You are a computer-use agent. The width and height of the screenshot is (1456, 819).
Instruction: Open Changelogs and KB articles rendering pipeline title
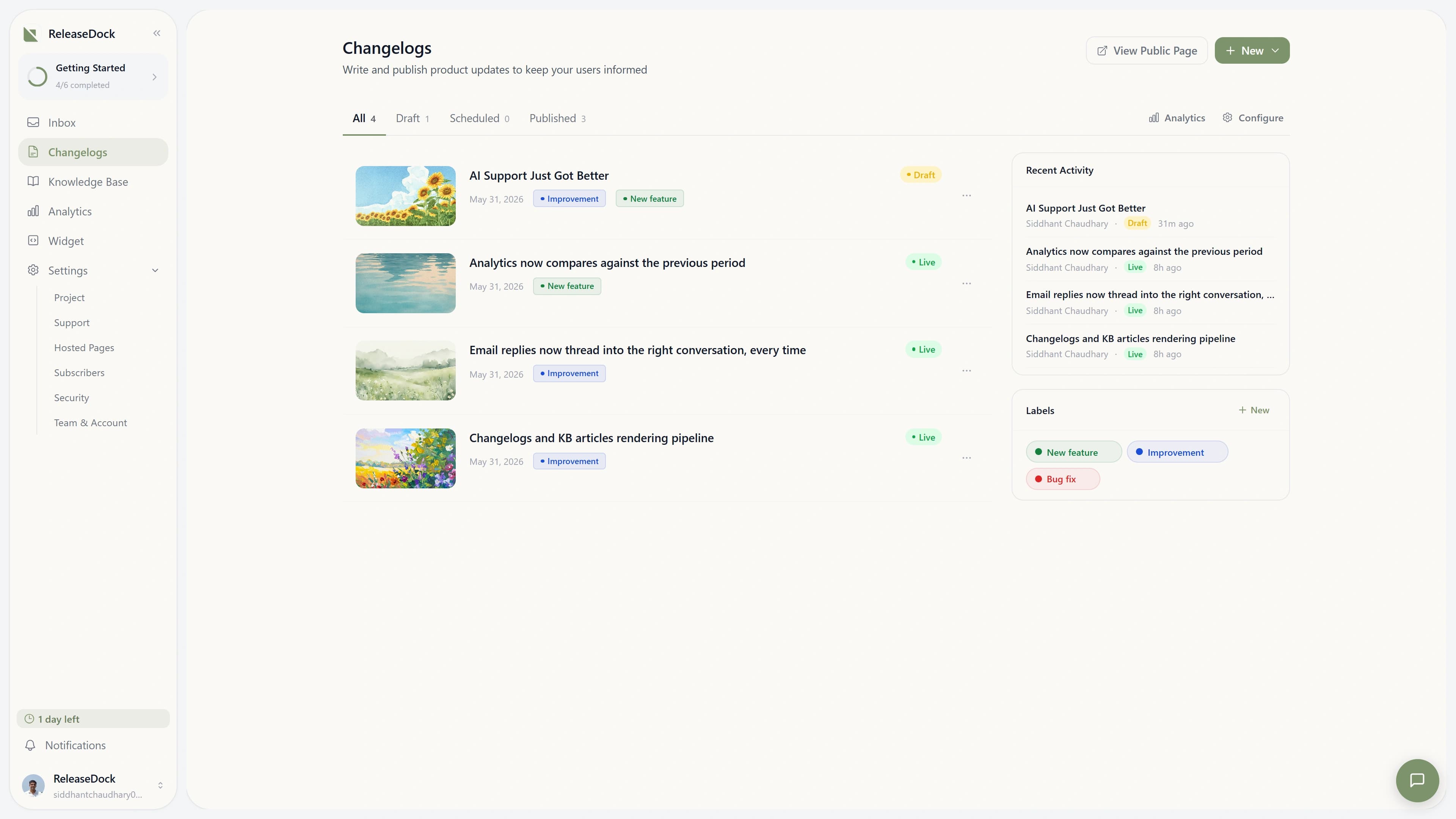pyautogui.click(x=591, y=438)
